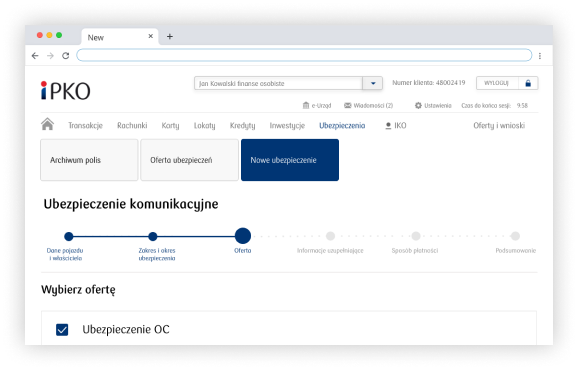Open e-Urząd link with building icon

pos(317,105)
